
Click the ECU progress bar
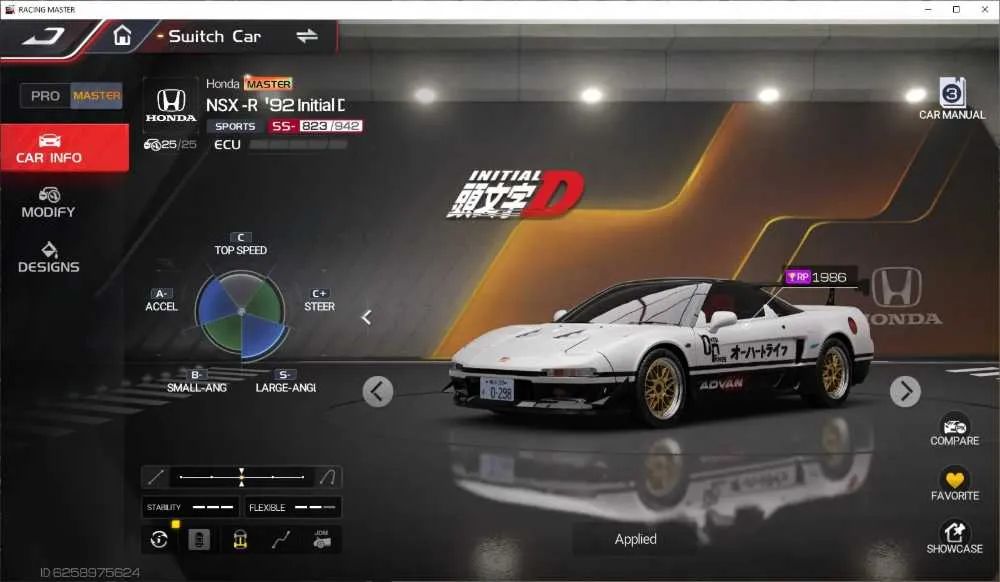[298, 145]
